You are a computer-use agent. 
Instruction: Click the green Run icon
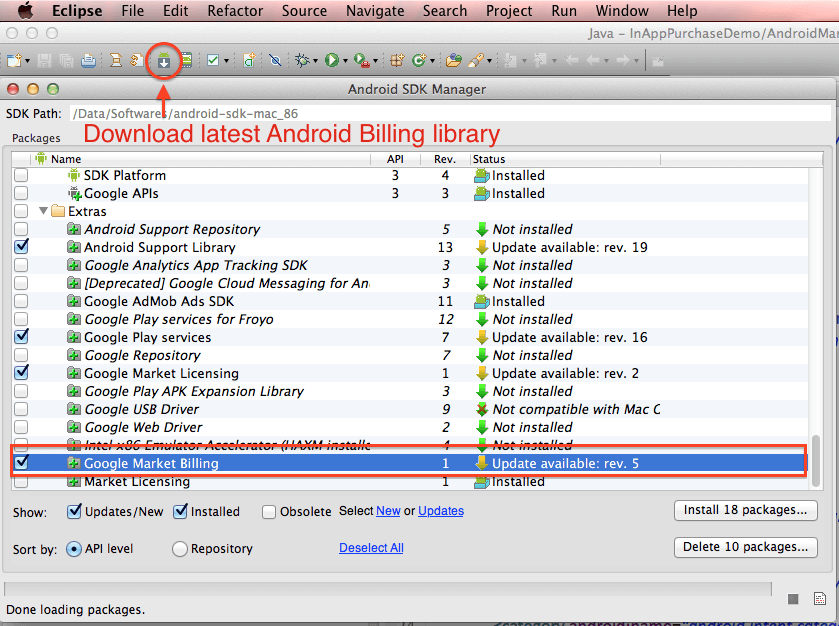click(332, 60)
